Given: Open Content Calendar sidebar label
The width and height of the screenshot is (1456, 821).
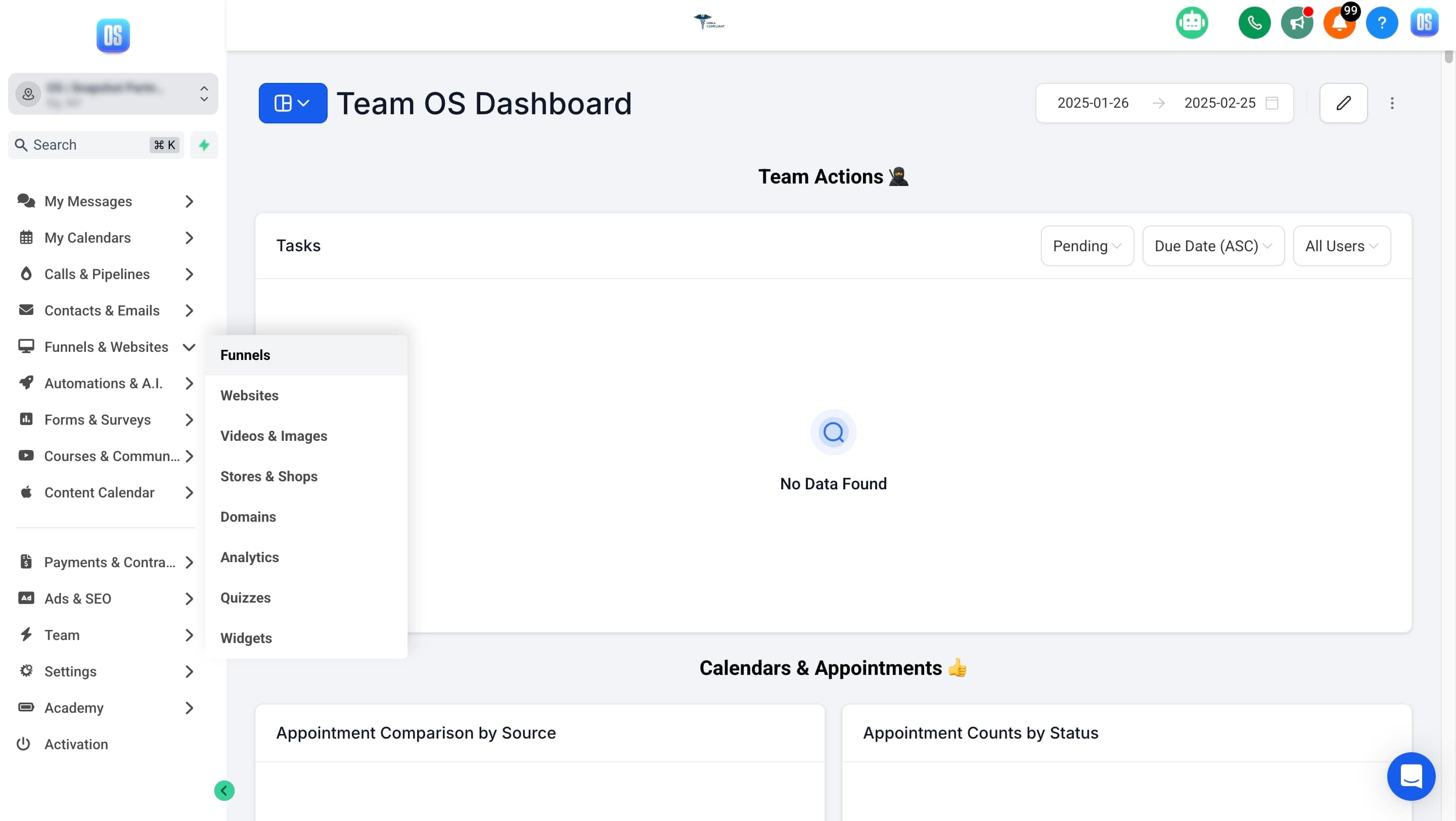Looking at the screenshot, I should pos(100,493).
